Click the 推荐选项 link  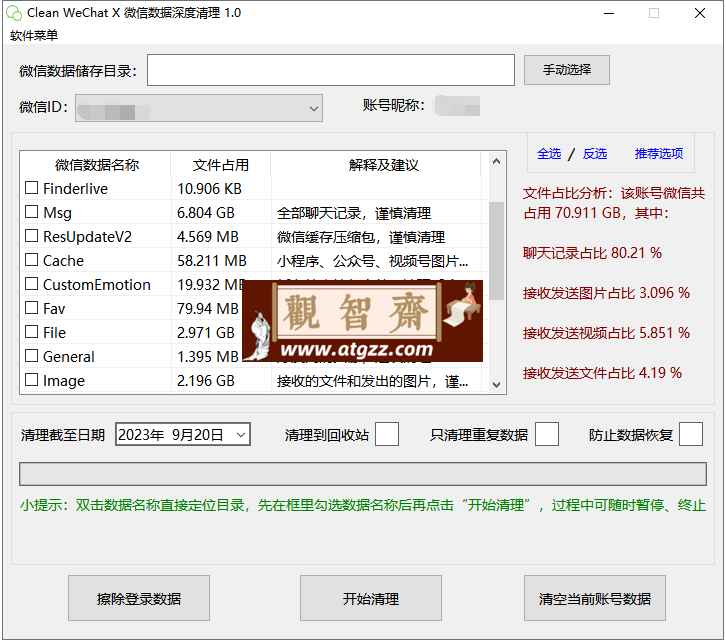[x=658, y=154]
